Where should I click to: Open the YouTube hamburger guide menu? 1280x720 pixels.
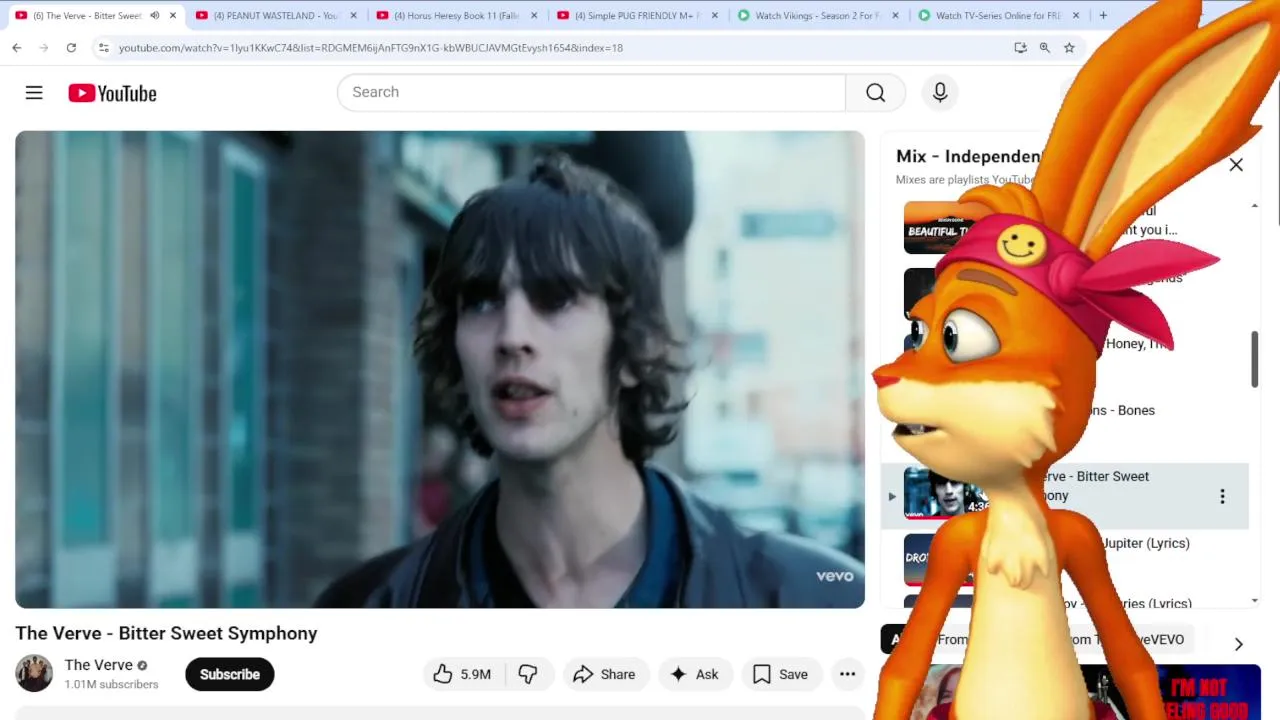coord(34,93)
